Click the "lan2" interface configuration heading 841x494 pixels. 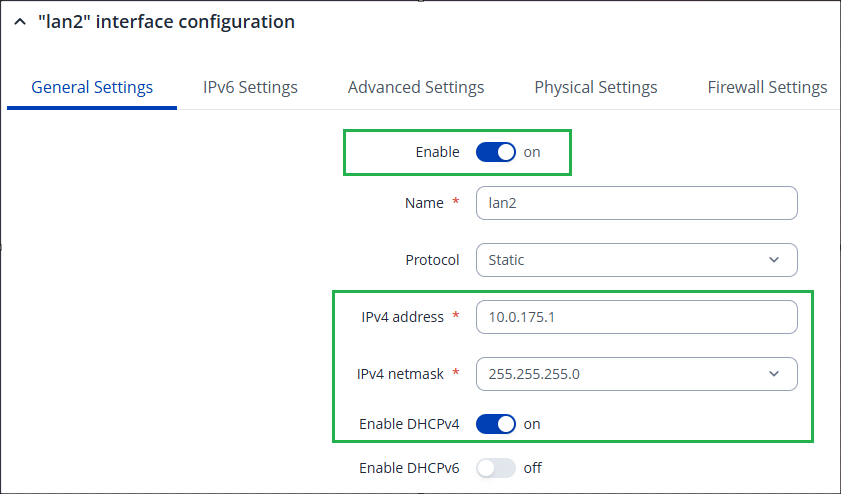[x=166, y=22]
